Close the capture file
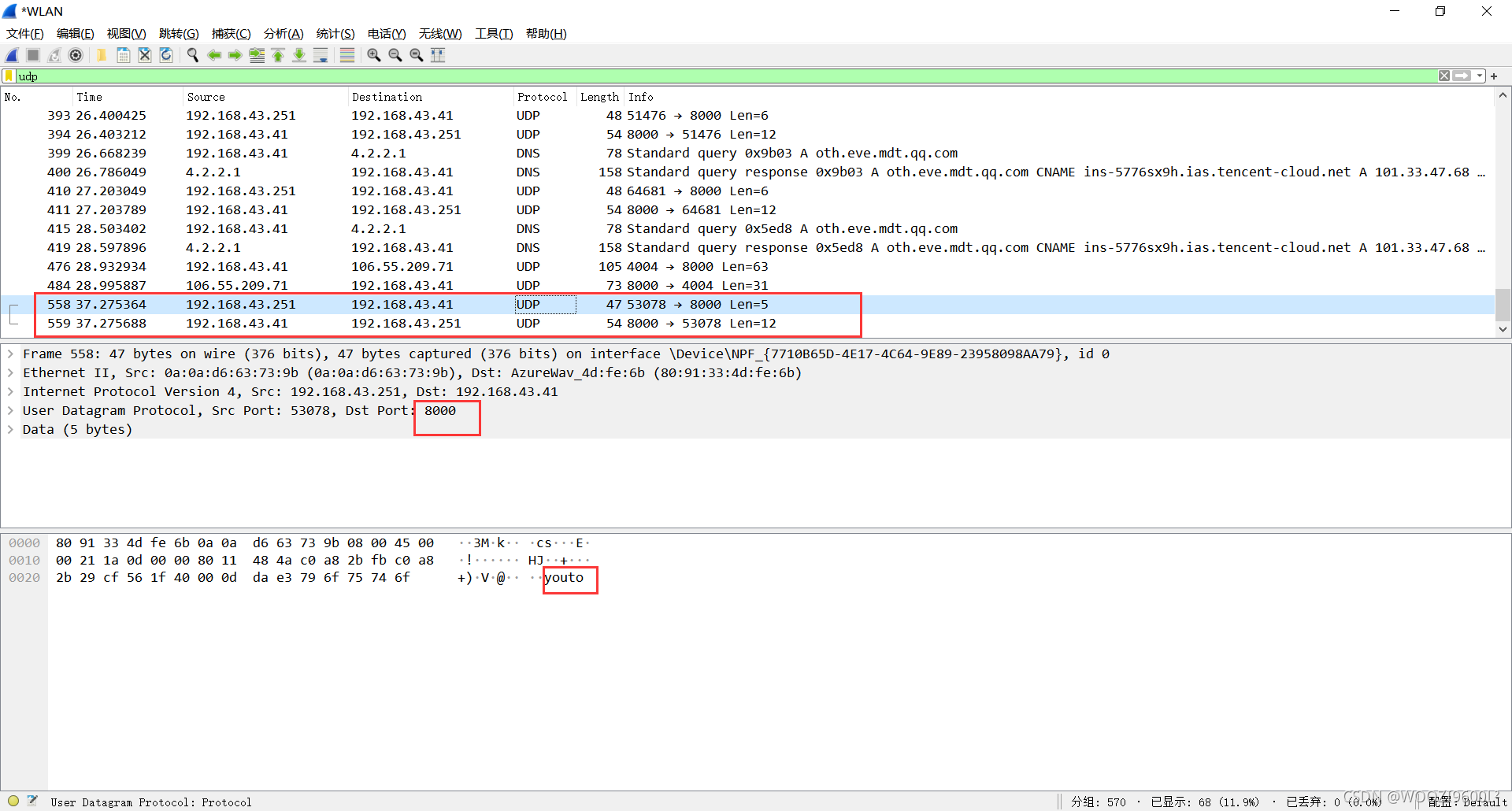 coord(145,55)
